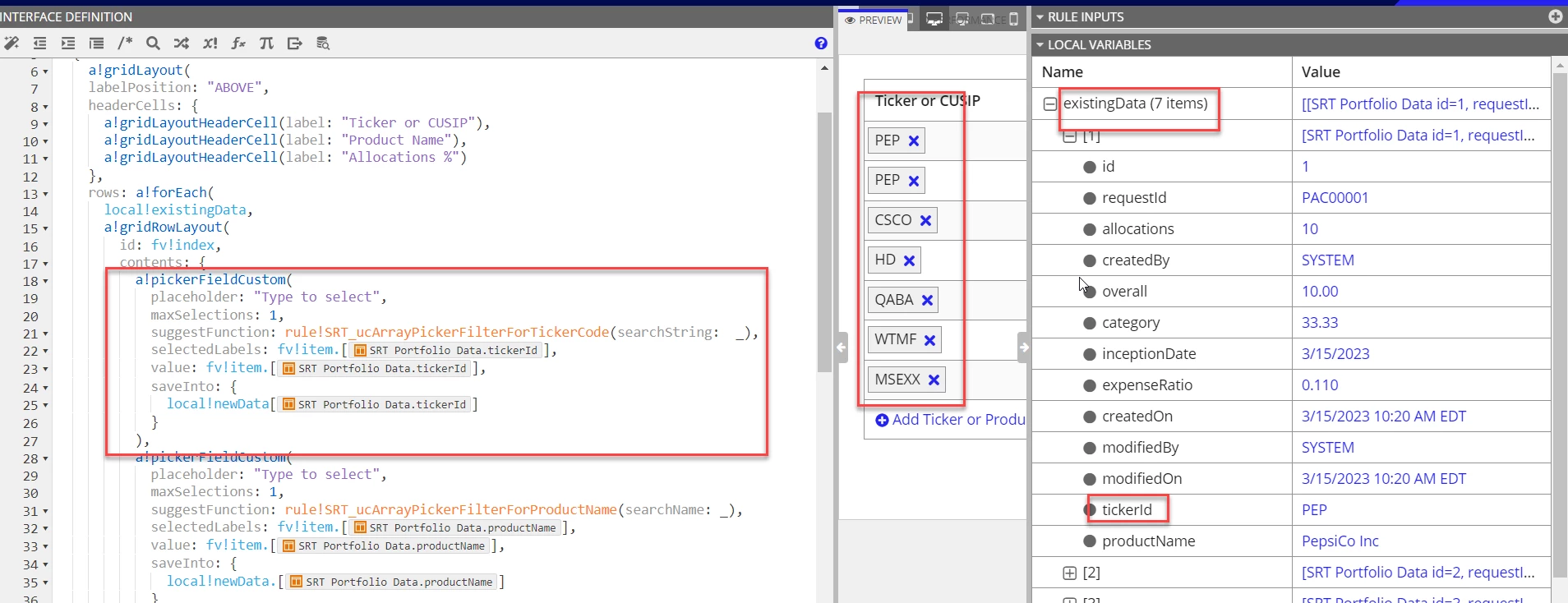1568x603 pixels.
Task: Click the Name column header
Action: [1062, 72]
